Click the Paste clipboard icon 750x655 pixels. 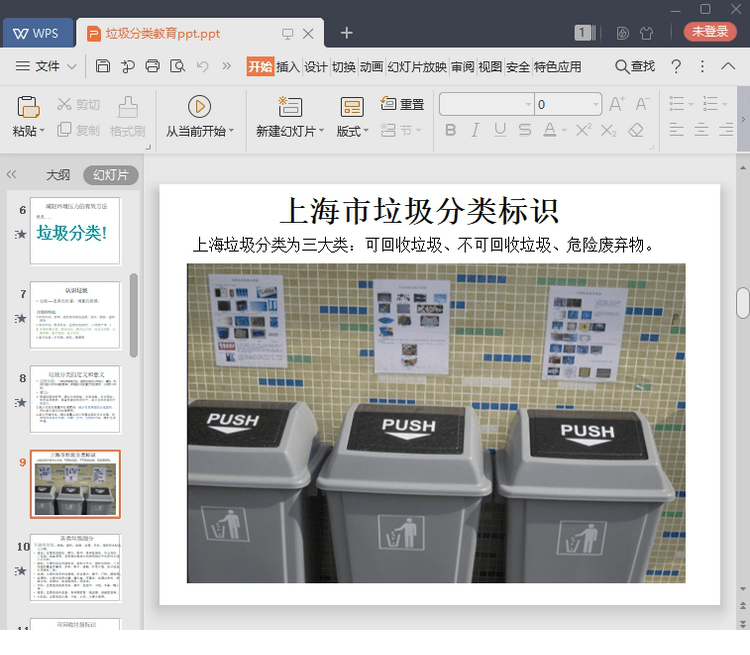pos(28,106)
